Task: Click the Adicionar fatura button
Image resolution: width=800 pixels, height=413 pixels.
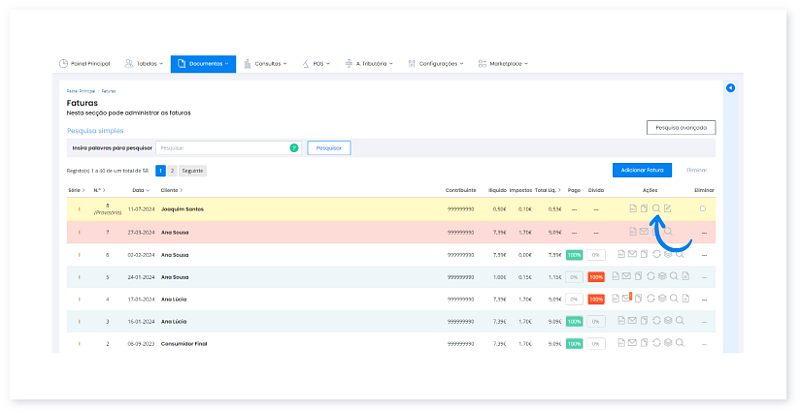Action: click(643, 170)
